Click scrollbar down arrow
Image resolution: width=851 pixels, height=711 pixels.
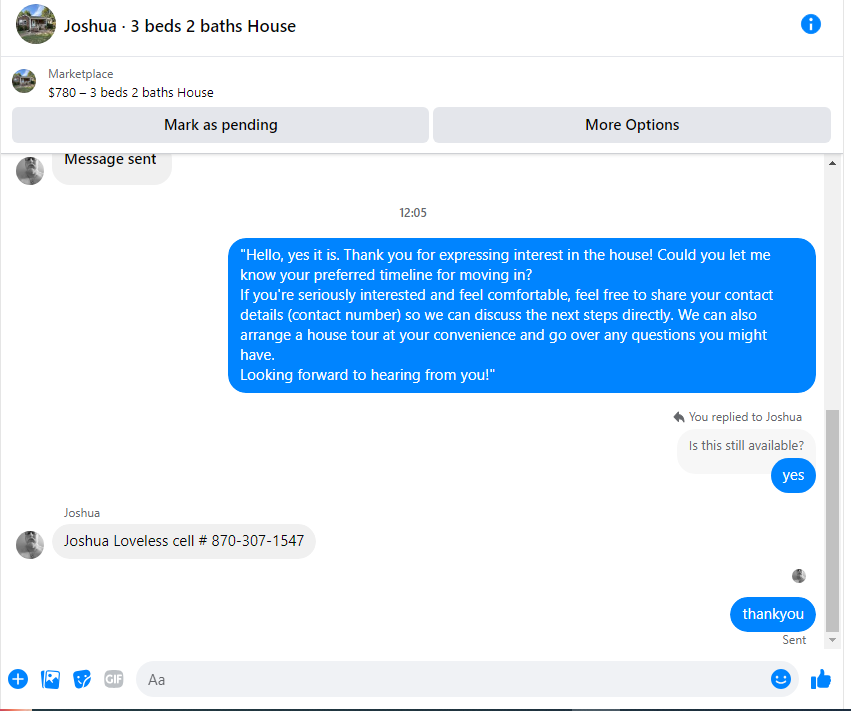tap(832, 640)
